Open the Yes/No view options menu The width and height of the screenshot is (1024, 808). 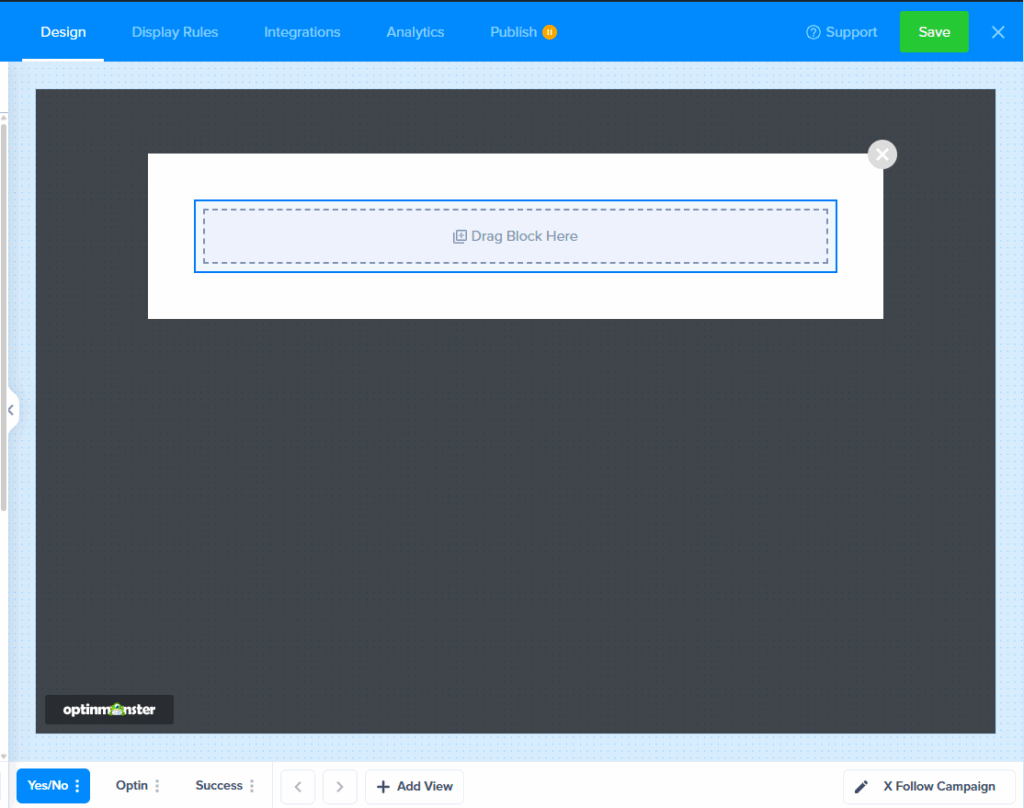pos(76,785)
